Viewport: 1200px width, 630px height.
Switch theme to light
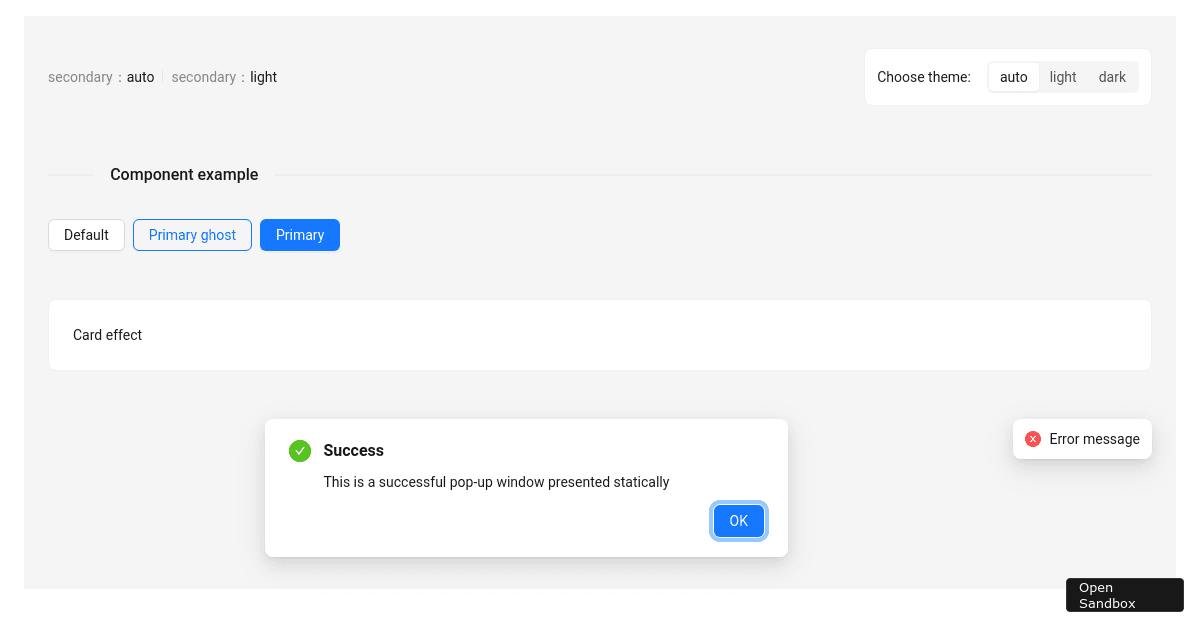click(1063, 77)
